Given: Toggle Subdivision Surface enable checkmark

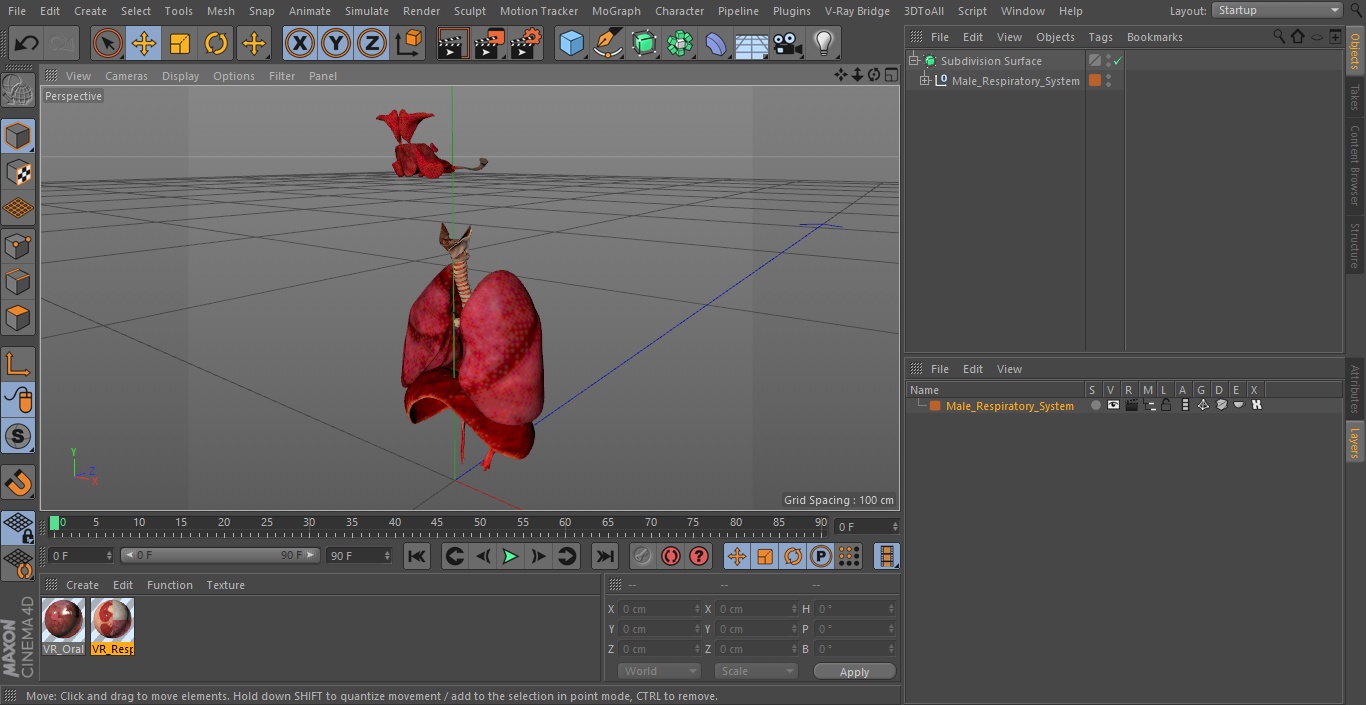Looking at the screenshot, I should (x=1118, y=61).
